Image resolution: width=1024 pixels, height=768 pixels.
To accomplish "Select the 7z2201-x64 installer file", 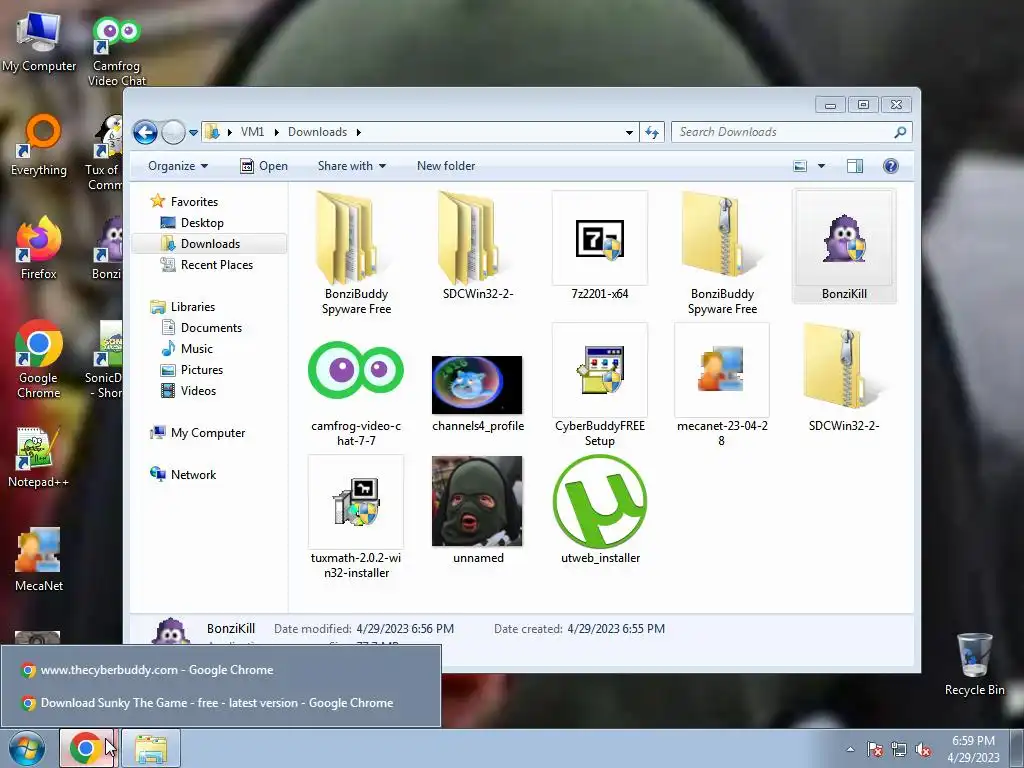I will pos(600,246).
